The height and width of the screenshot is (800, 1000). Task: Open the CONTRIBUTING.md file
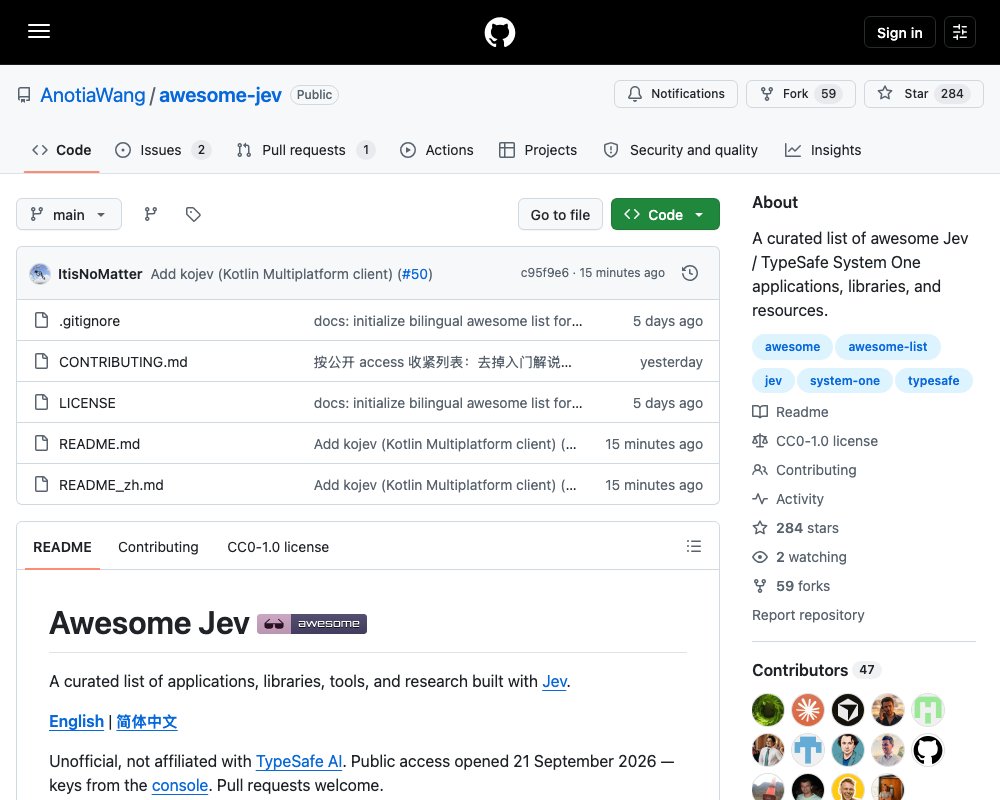[x=123, y=362]
